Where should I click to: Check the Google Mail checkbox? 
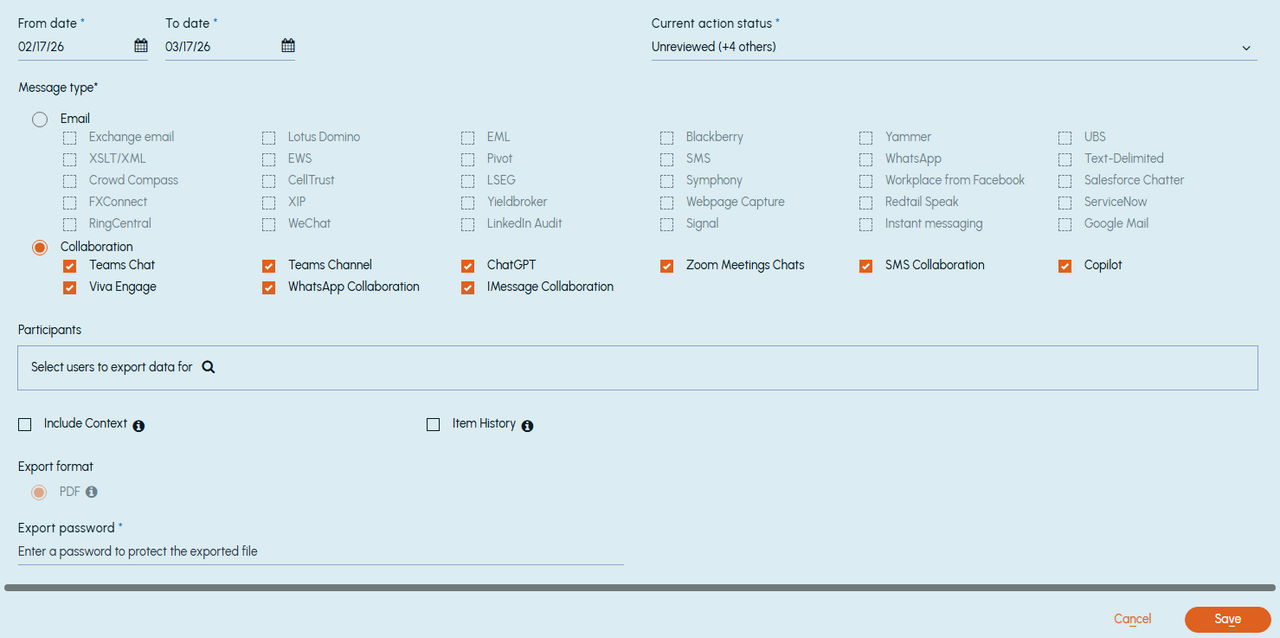coord(1064,225)
